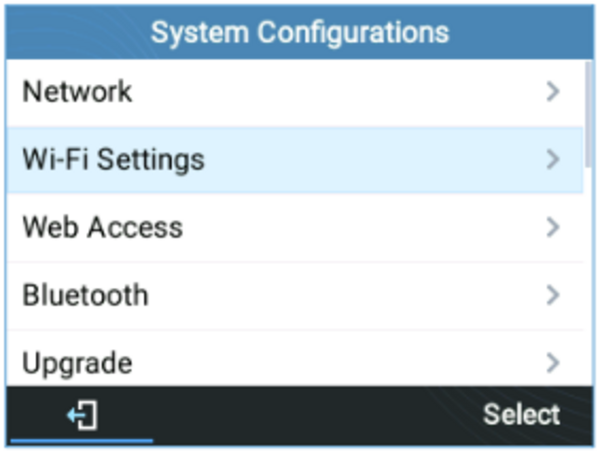
Task: Open the Wi-Fi Settings entry
Action: click(x=295, y=160)
